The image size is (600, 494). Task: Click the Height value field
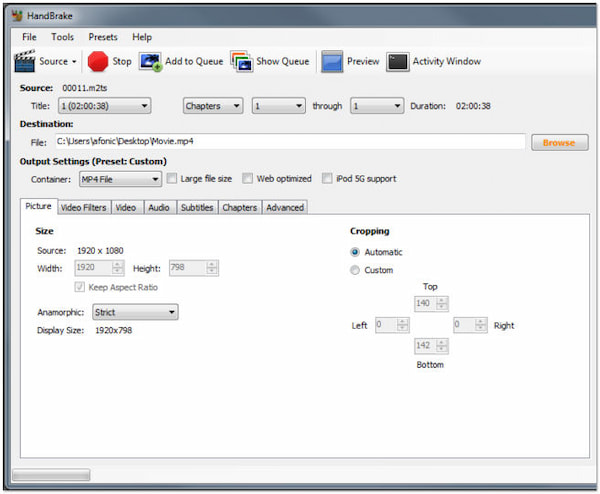point(188,268)
